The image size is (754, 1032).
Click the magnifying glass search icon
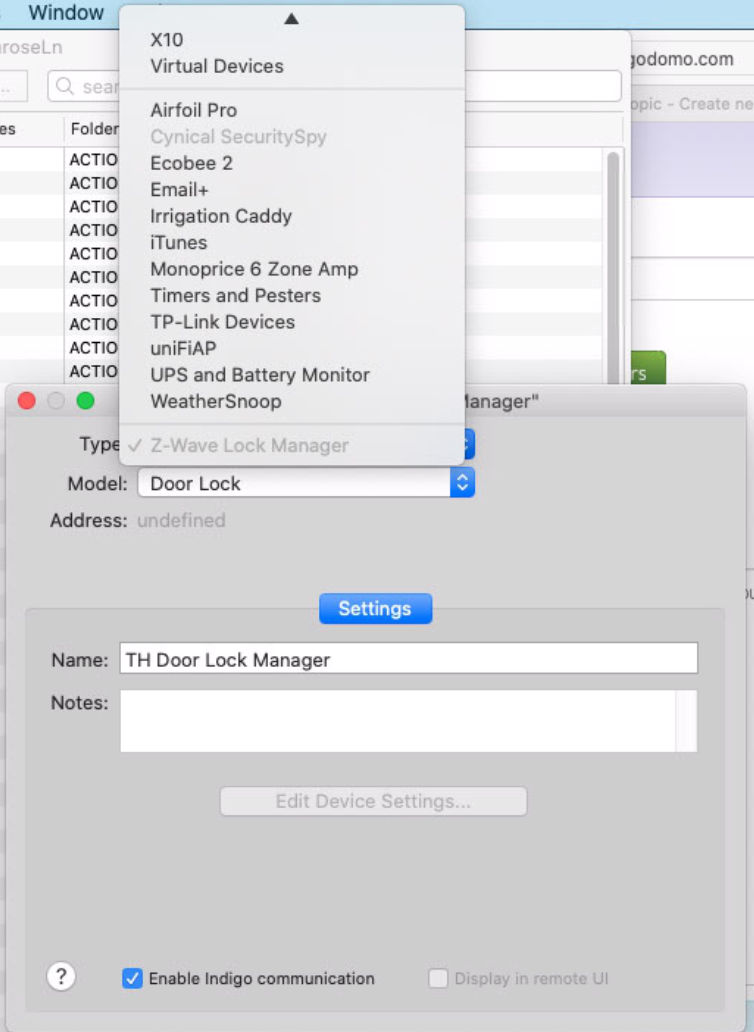coord(64,86)
